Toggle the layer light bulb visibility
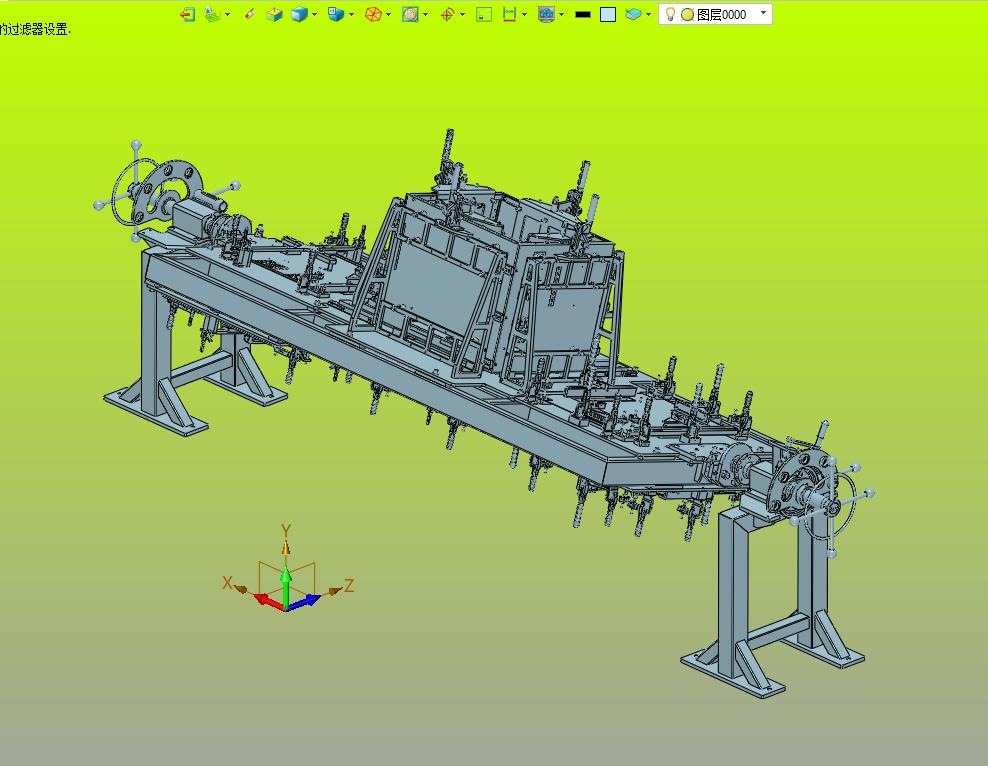This screenshot has height=766, width=988. pyautogui.click(x=671, y=14)
